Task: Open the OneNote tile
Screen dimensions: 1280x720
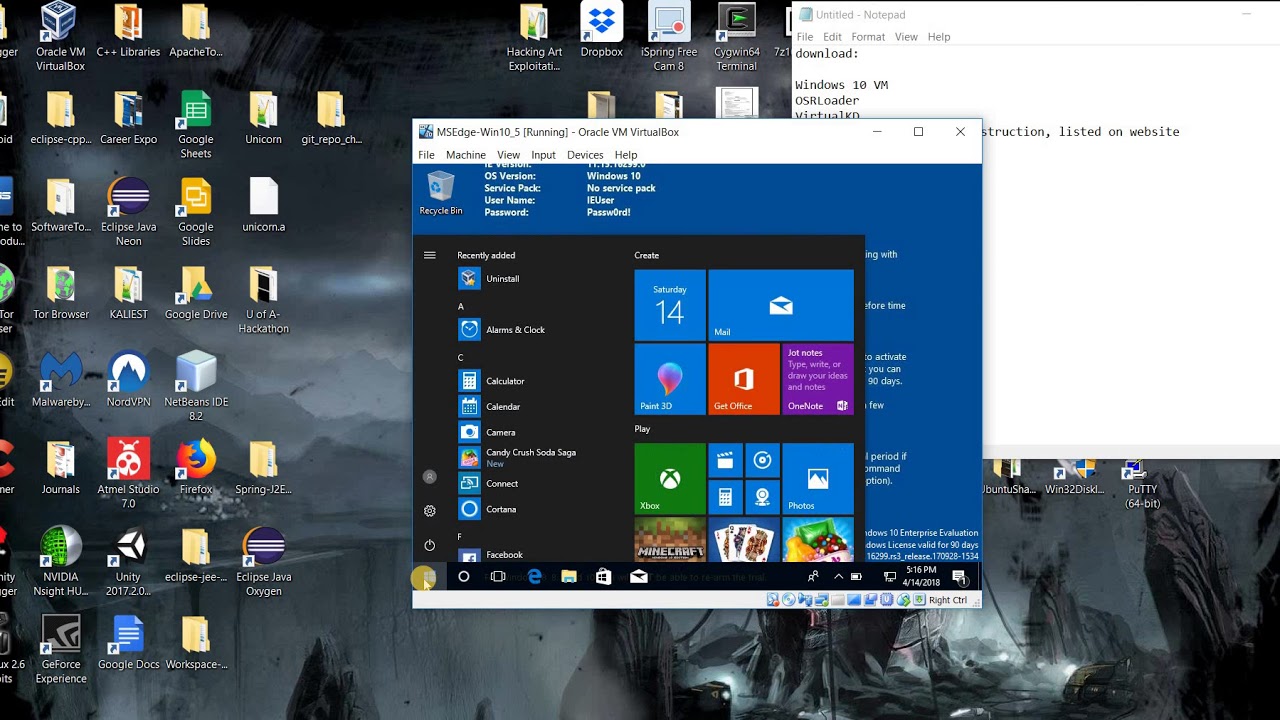Action: tap(818, 379)
